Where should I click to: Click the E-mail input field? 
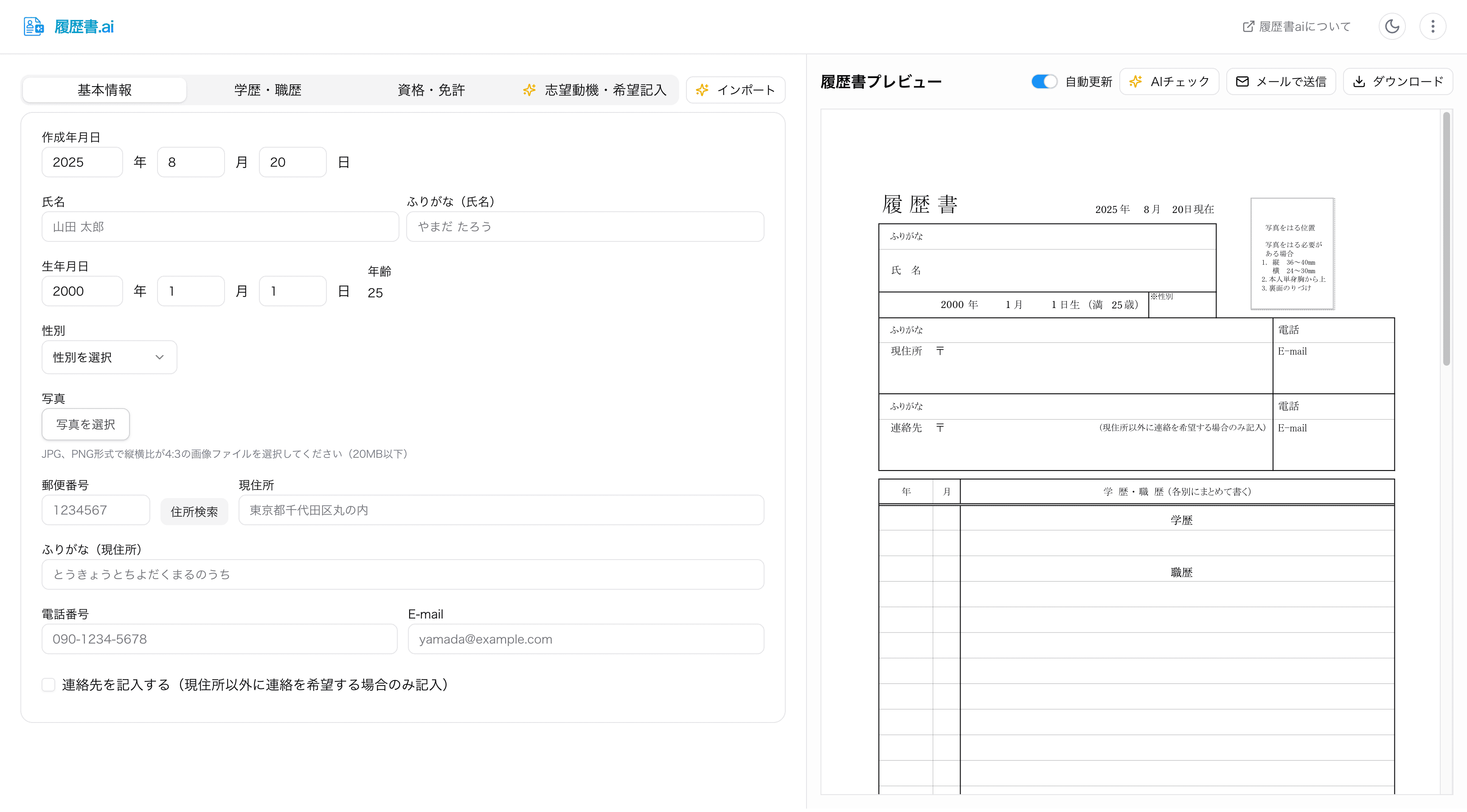[x=585, y=638]
